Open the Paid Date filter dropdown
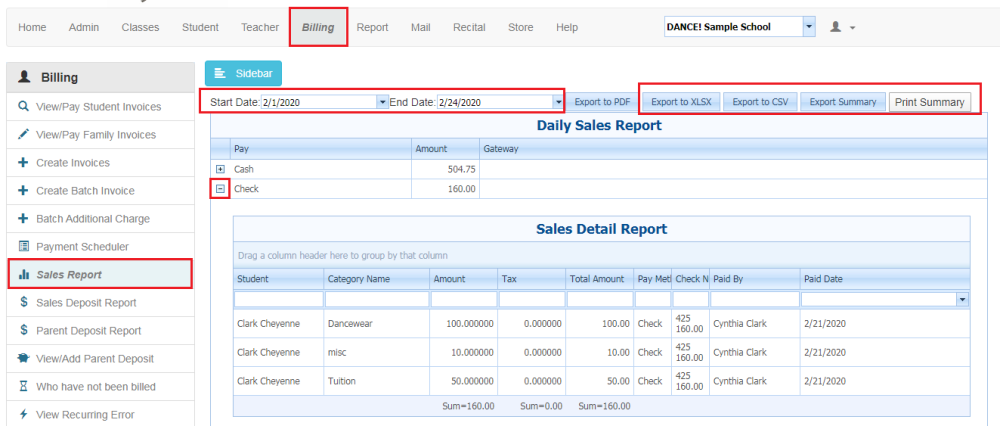Screen dimensions: 1000x426 (x=963, y=300)
